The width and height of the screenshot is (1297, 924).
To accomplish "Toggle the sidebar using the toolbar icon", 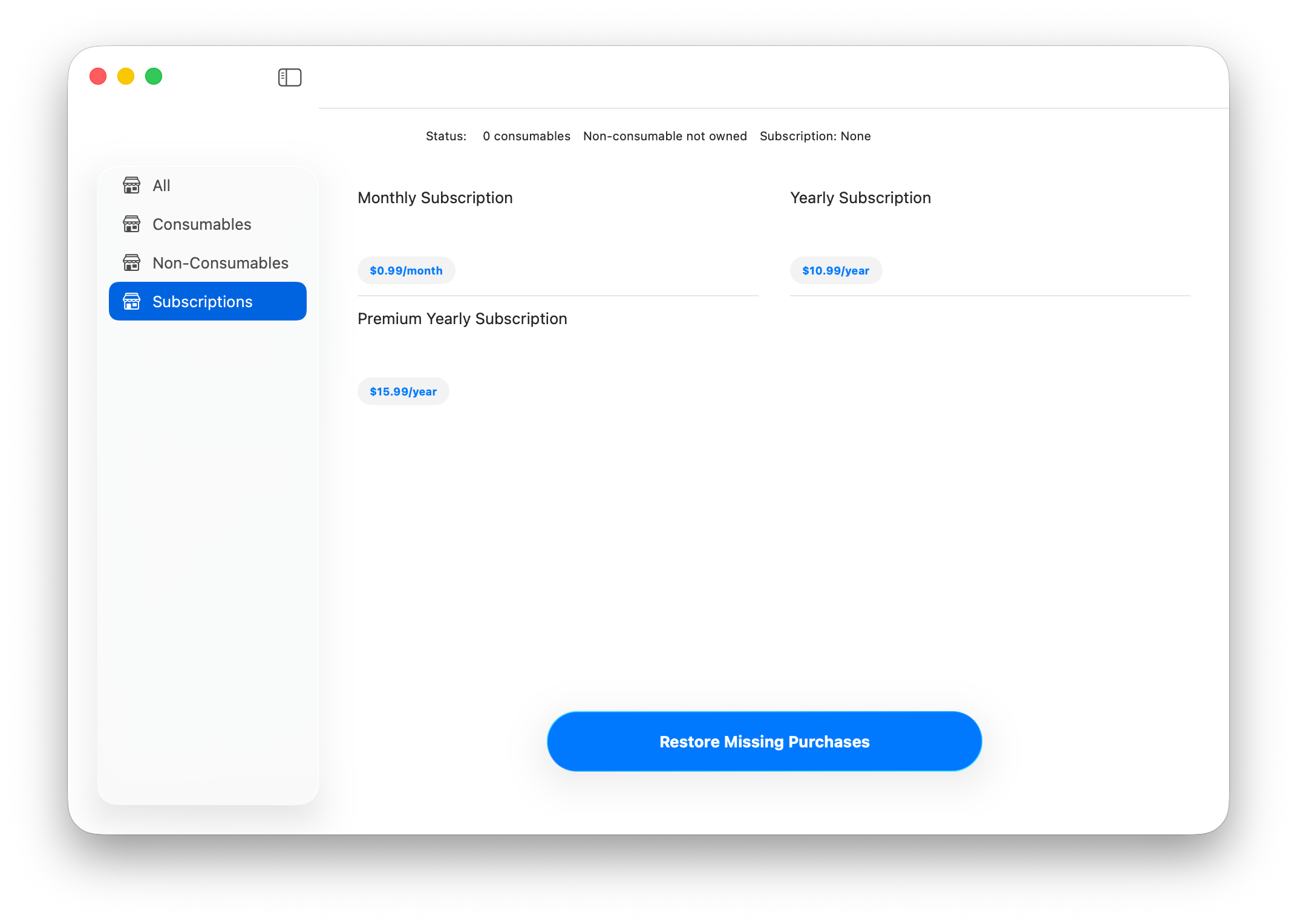I will coord(289,77).
